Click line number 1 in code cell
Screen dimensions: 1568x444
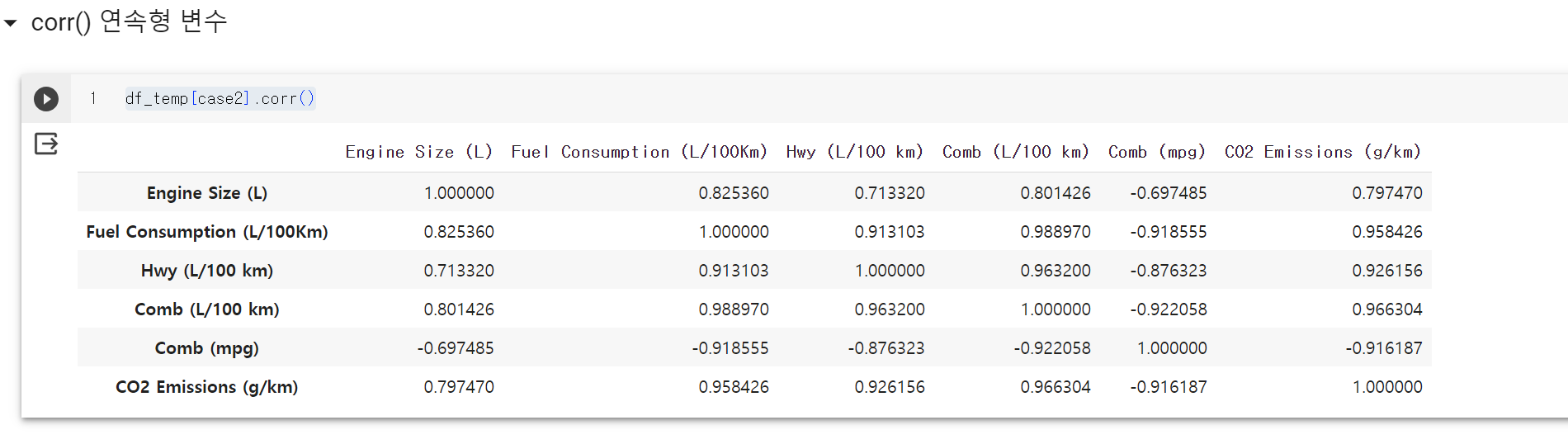[x=93, y=99]
